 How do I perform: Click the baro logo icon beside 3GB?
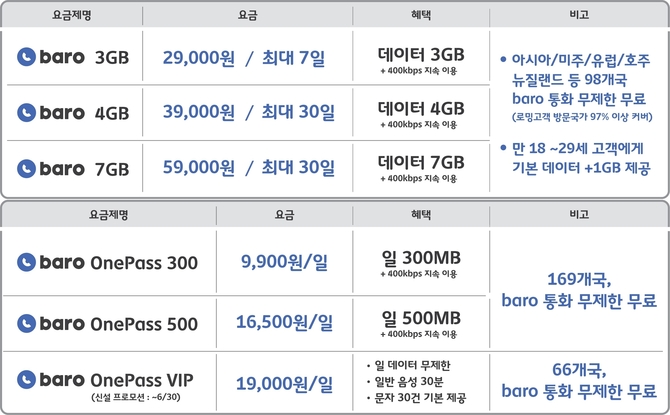(x=28, y=57)
